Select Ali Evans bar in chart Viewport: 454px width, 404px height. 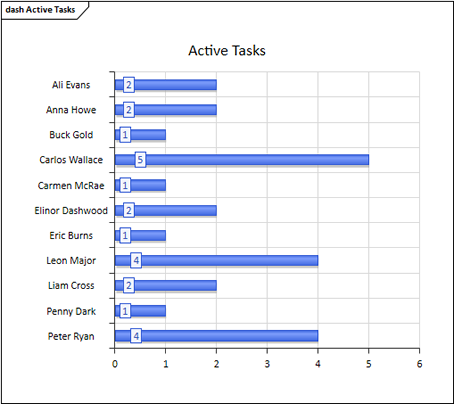click(x=166, y=85)
